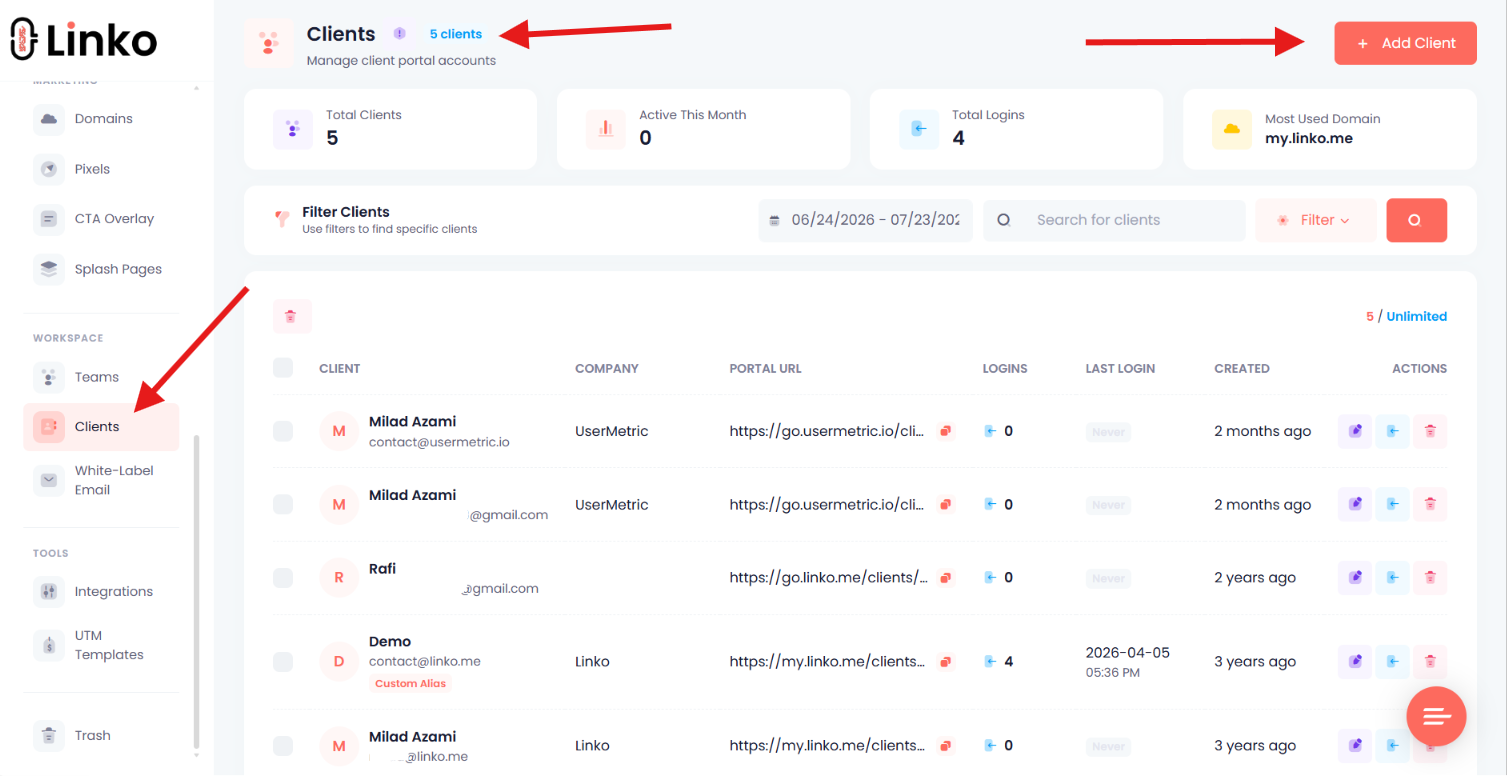Delete Milad Azami's @gmail.com client
This screenshot has height=776, width=1507.
tap(1430, 504)
